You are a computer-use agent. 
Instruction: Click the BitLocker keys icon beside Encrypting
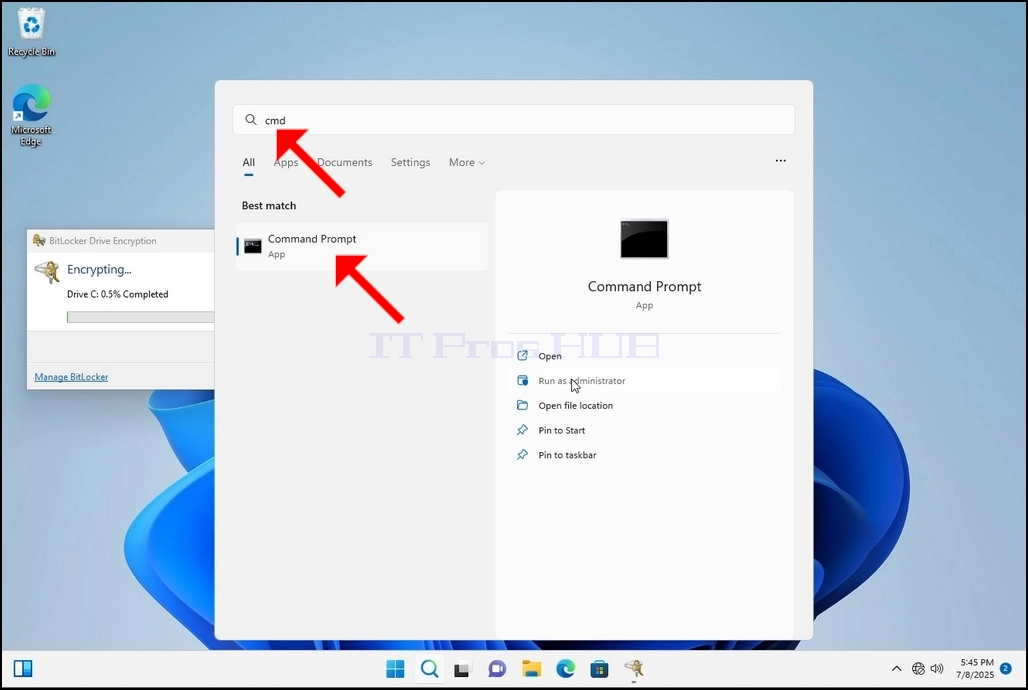pyautogui.click(x=48, y=271)
